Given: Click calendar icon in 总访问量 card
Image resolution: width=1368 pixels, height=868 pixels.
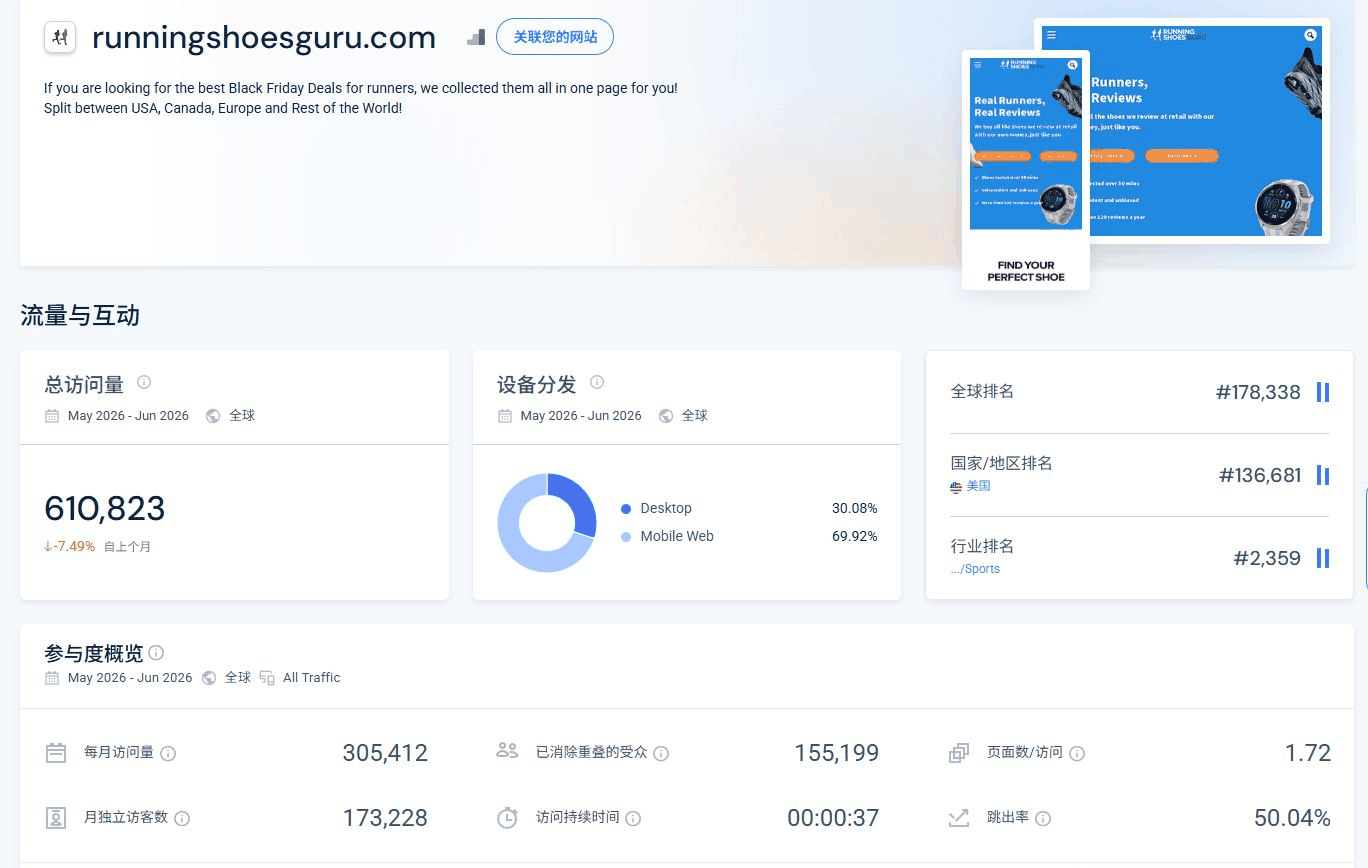Looking at the screenshot, I should pyautogui.click(x=52, y=416).
